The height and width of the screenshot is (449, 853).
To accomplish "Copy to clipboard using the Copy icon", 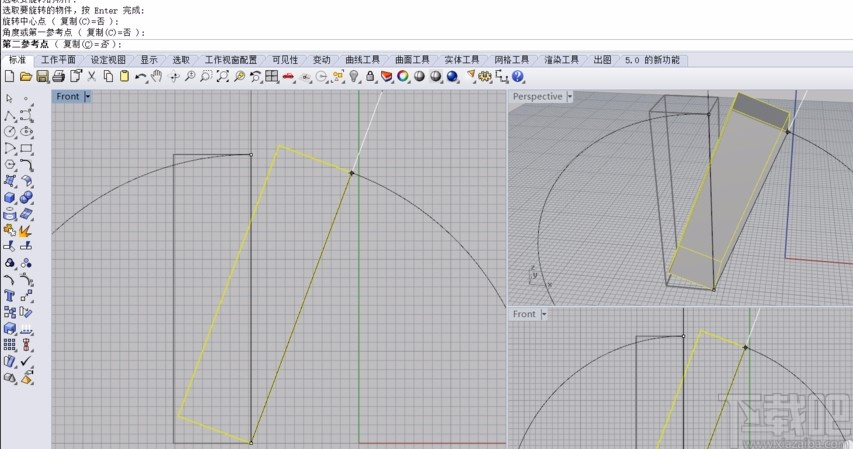I will coord(108,77).
